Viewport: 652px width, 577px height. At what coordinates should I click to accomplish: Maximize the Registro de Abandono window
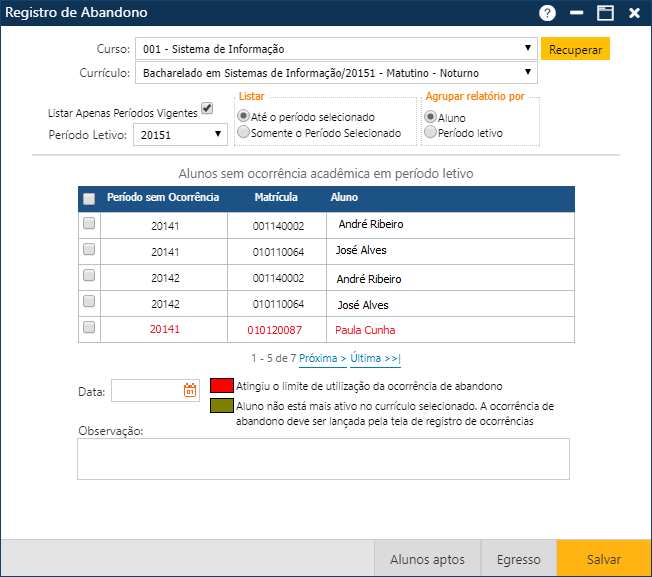click(605, 13)
